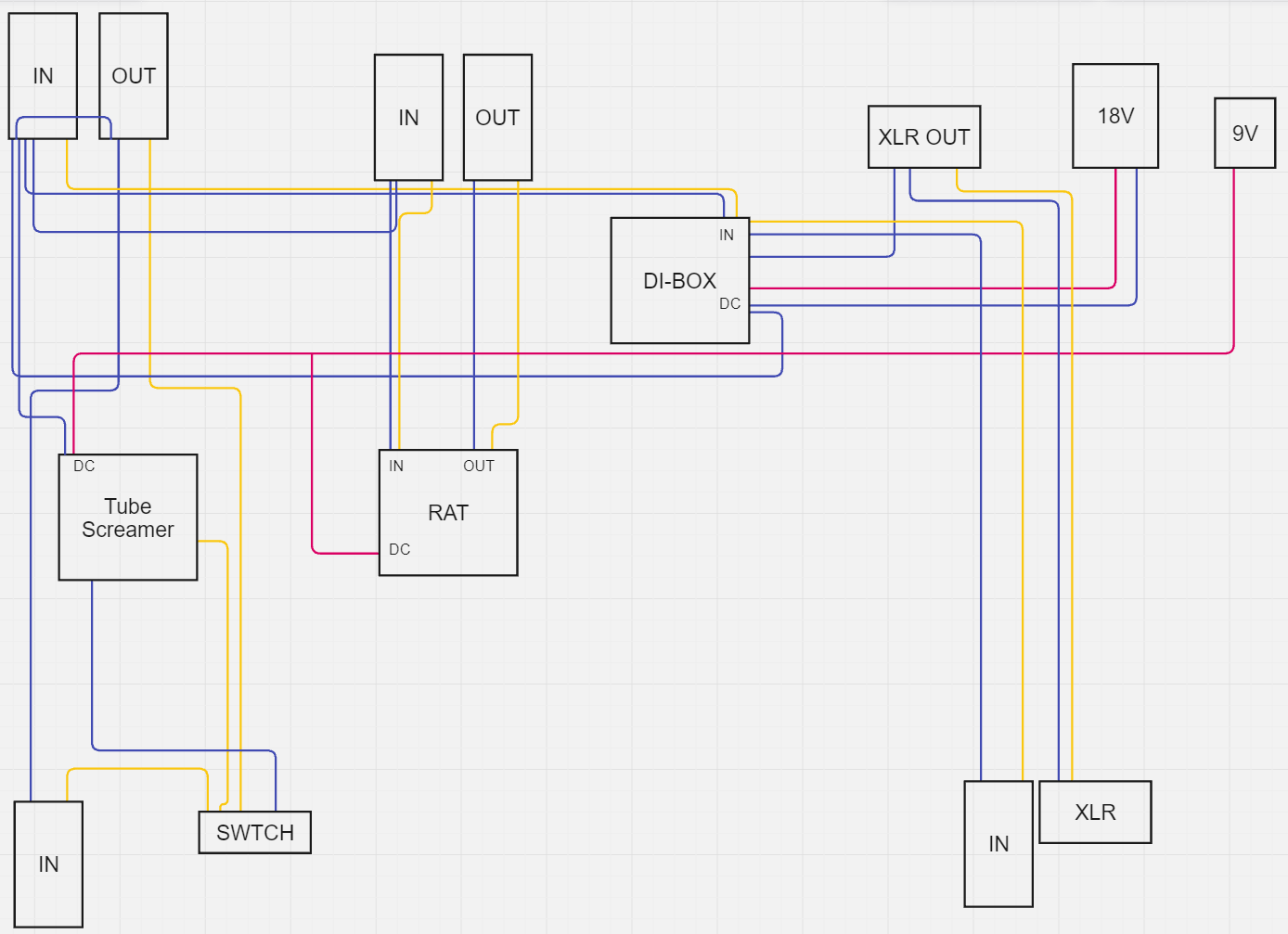Select the Tube Screamer block
Image resolution: width=1288 pixels, height=934 pixels.
(x=128, y=518)
